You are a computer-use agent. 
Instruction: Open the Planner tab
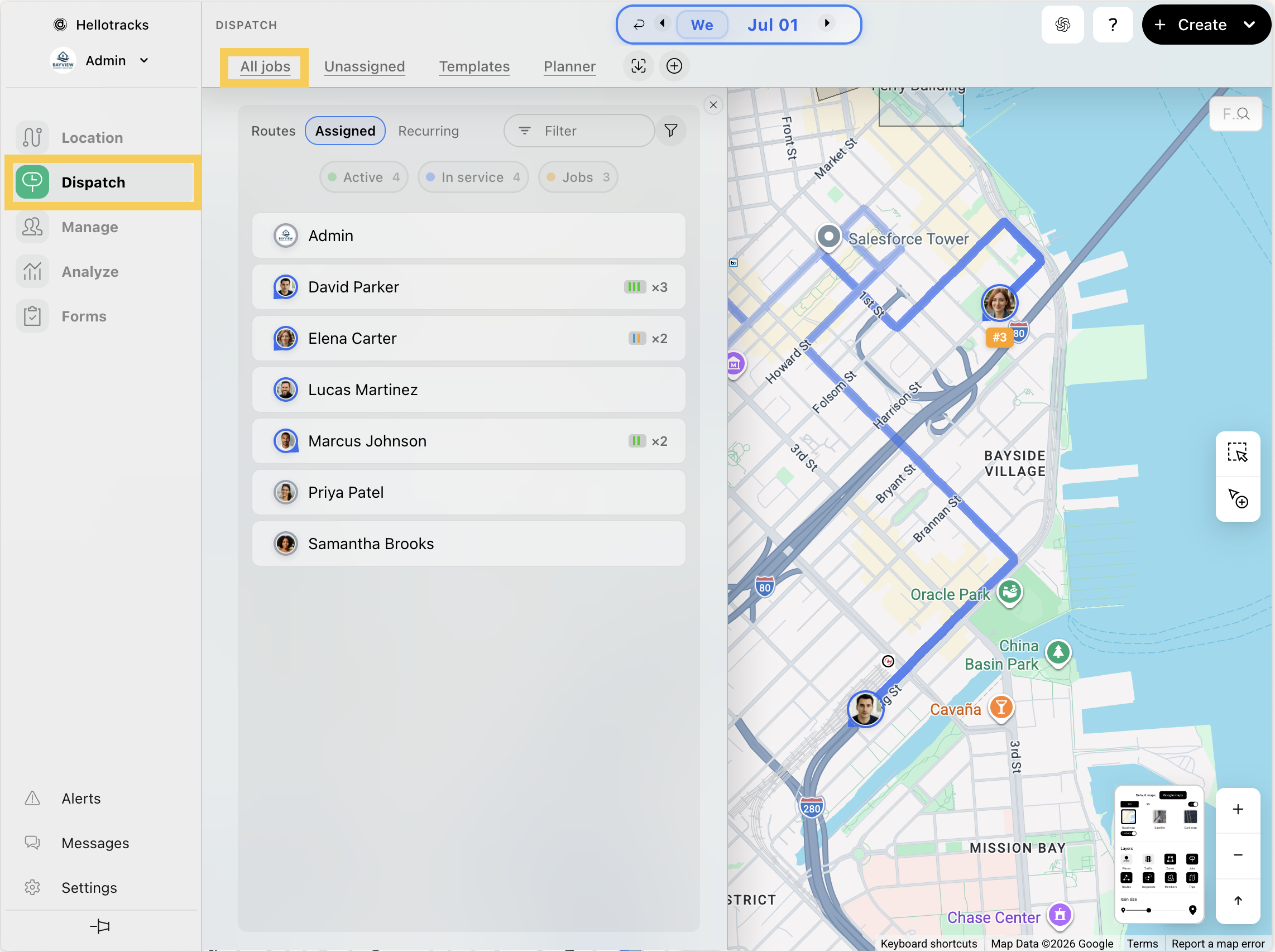569,66
